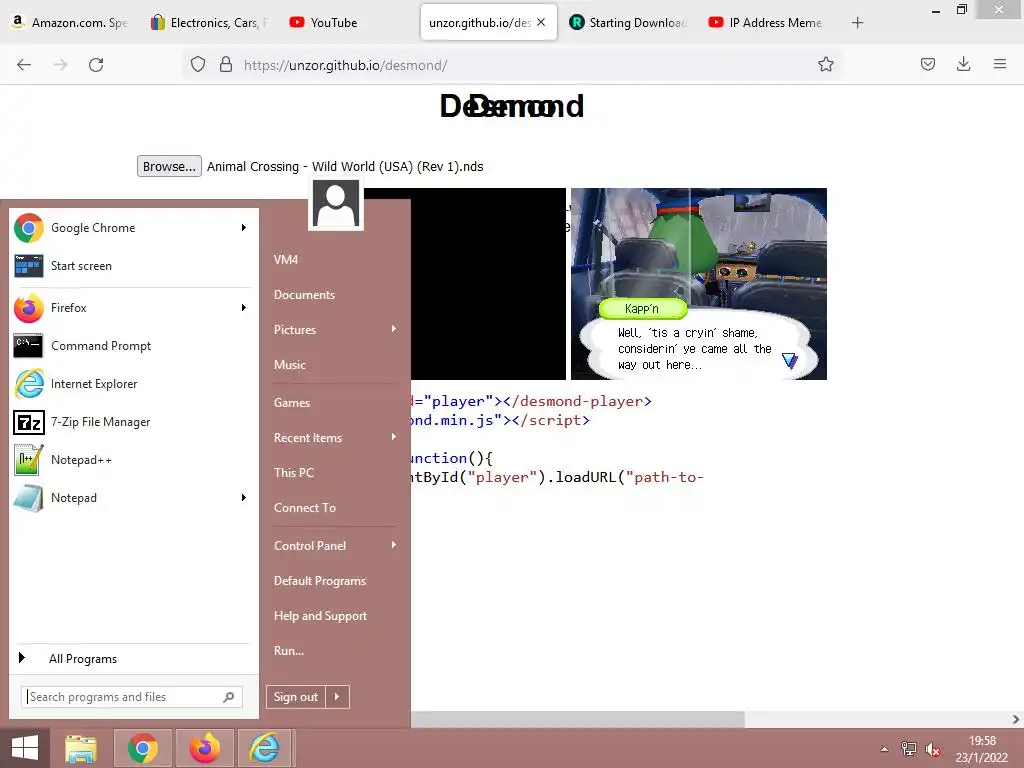Image resolution: width=1024 pixels, height=768 pixels.
Task: Click the Sign out button
Action: point(296,697)
